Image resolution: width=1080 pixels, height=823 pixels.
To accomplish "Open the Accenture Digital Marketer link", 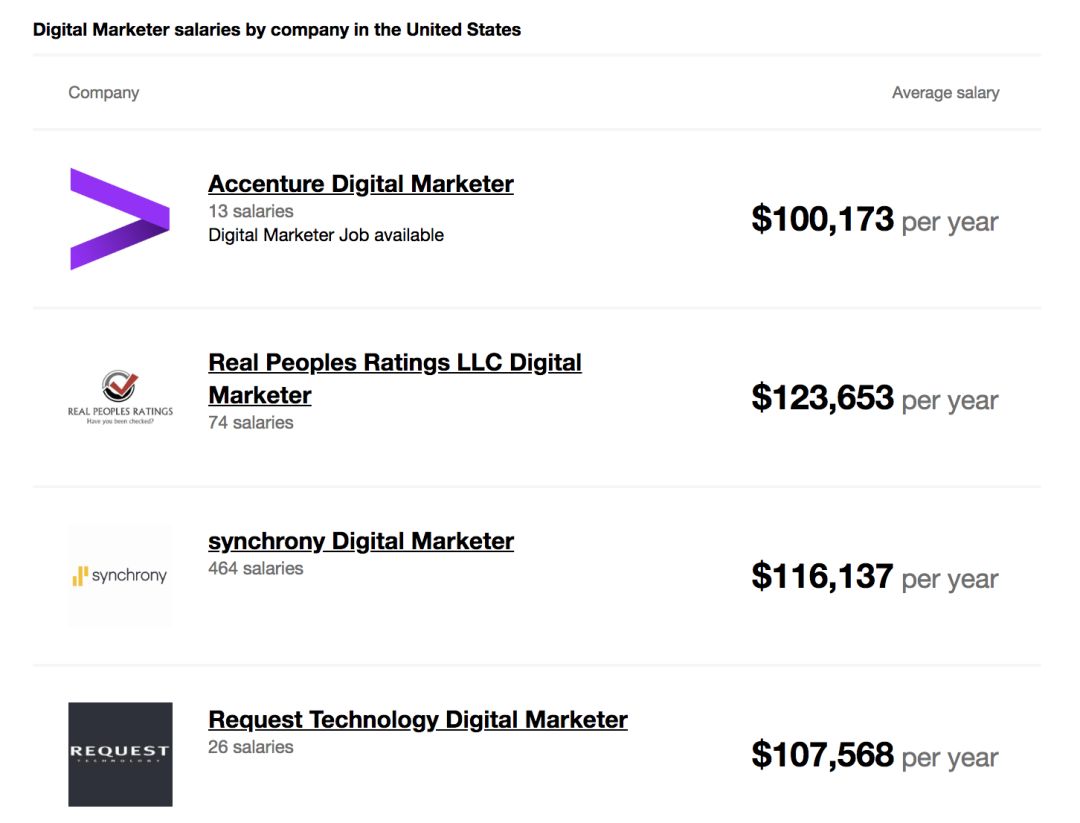I will (360, 184).
